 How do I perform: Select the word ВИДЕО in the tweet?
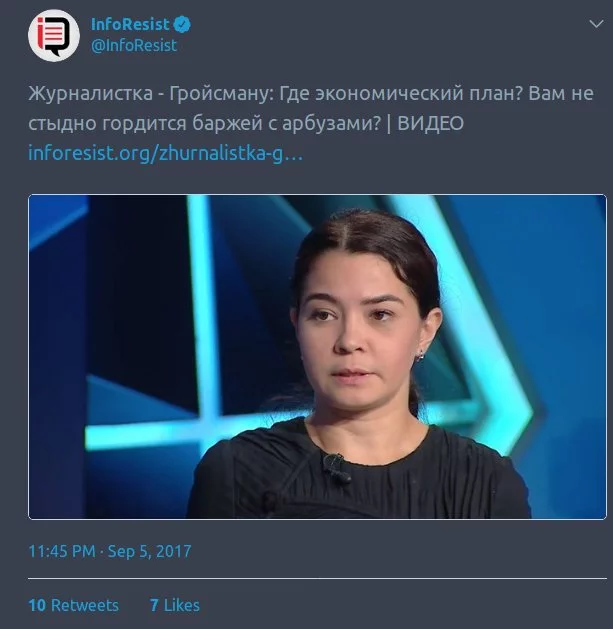coord(430,123)
